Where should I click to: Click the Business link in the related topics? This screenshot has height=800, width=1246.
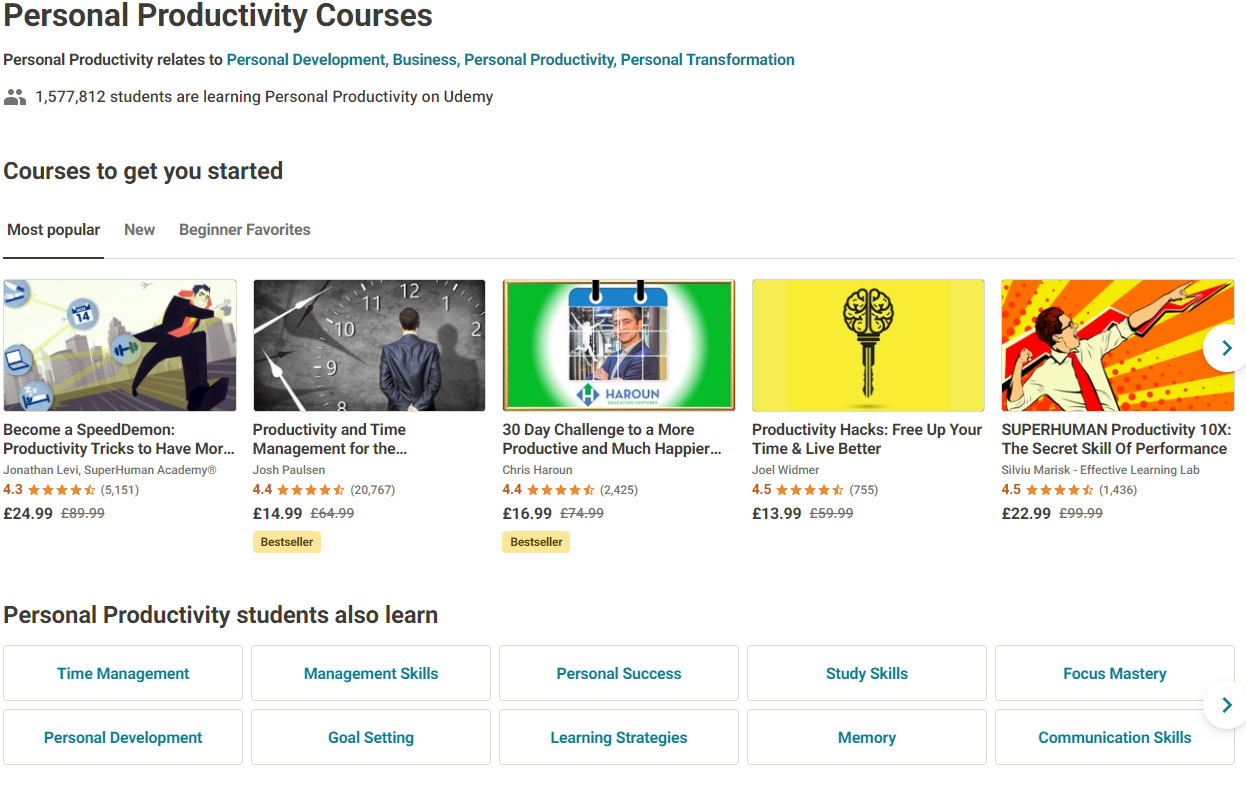(426, 60)
